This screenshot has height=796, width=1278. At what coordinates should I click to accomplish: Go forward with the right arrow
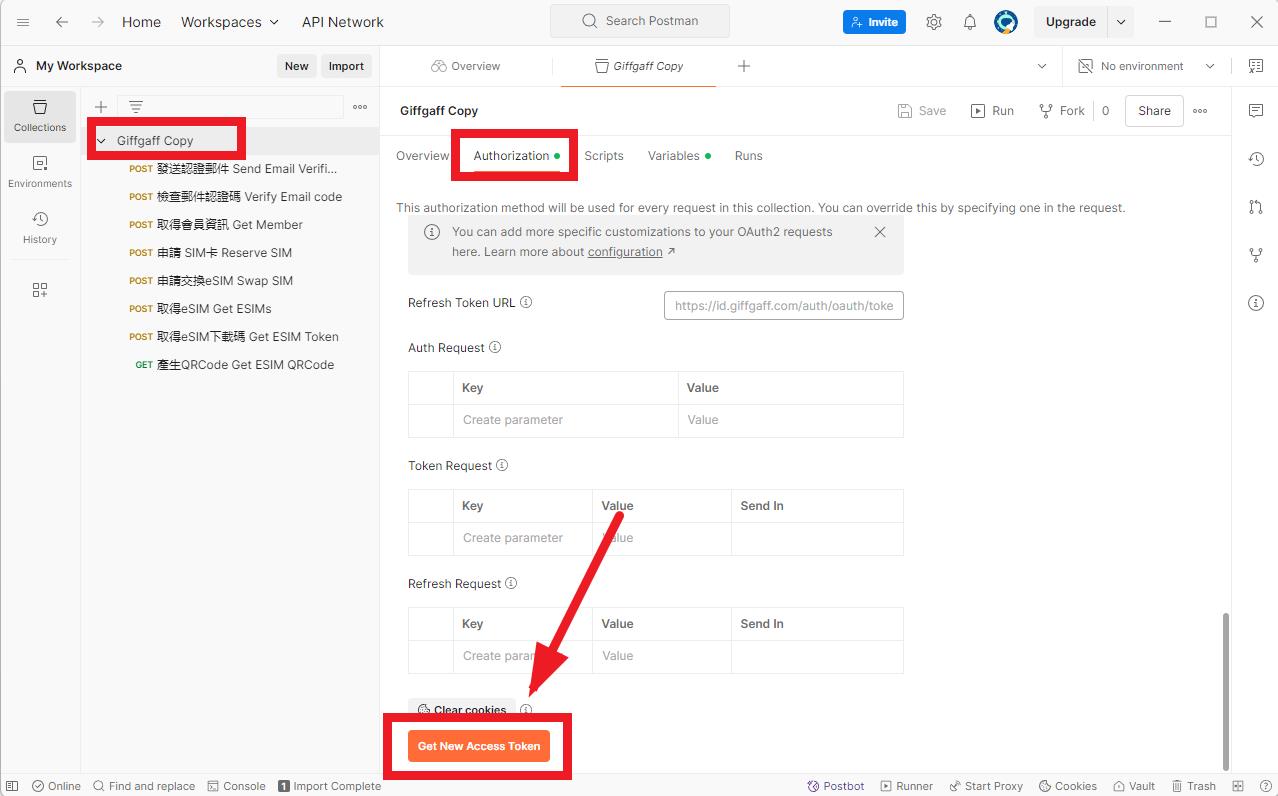(x=97, y=22)
